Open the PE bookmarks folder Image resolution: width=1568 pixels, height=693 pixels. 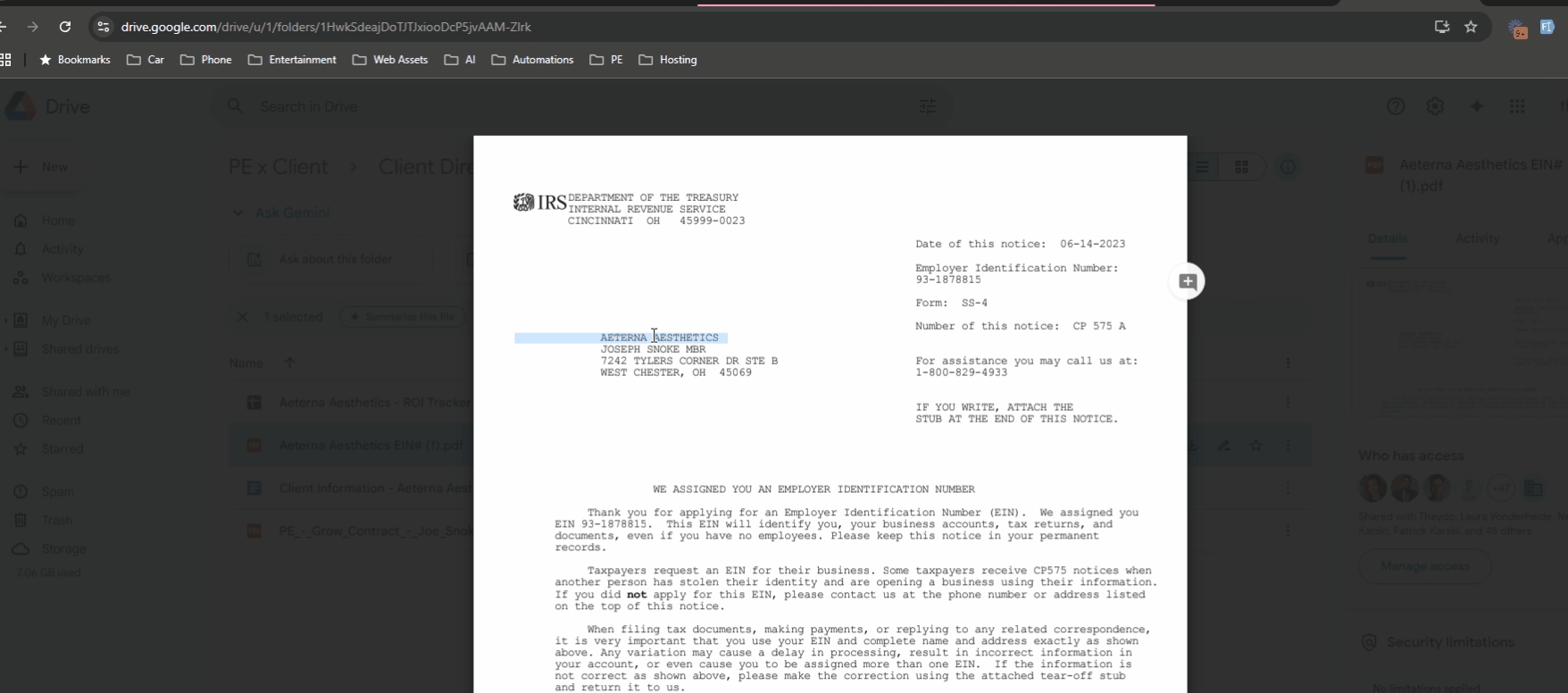[x=606, y=60]
